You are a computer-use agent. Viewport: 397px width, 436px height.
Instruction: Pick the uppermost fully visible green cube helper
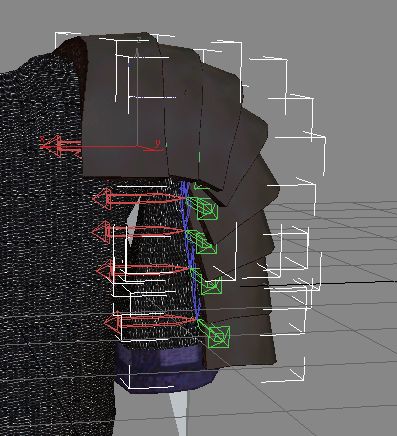207,209
